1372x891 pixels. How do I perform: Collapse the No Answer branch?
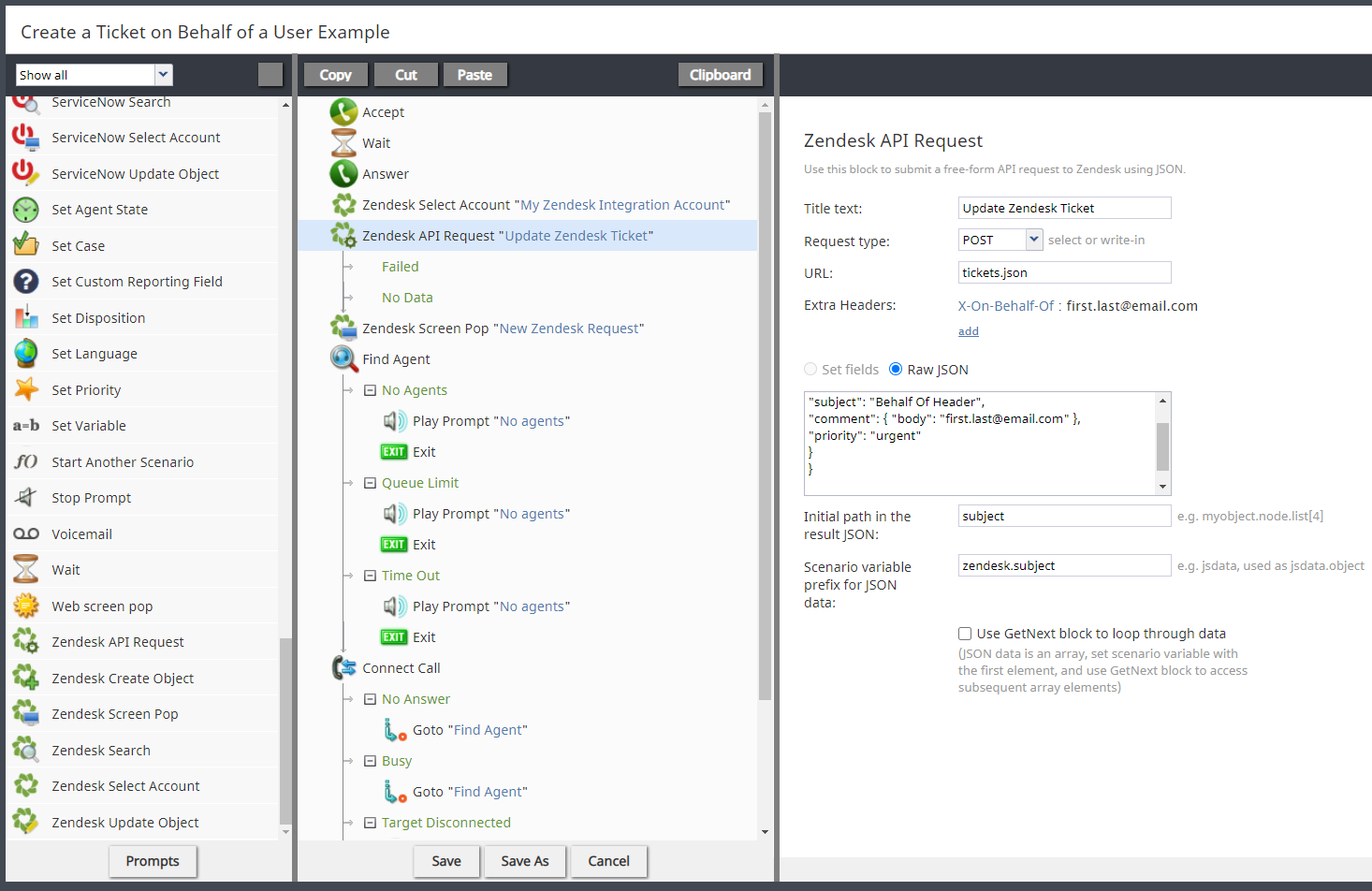[x=370, y=699]
